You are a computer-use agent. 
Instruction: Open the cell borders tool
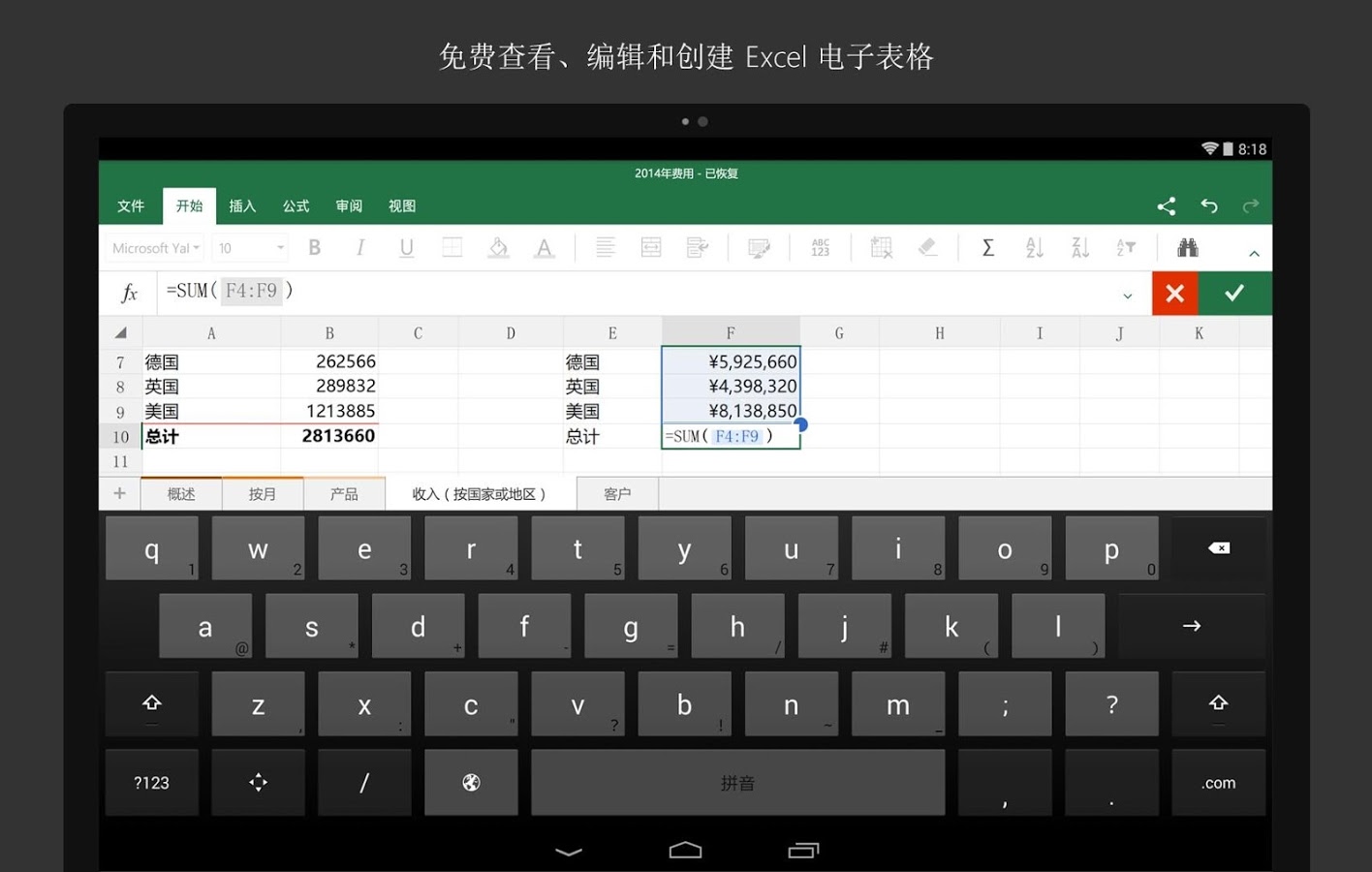(x=452, y=248)
